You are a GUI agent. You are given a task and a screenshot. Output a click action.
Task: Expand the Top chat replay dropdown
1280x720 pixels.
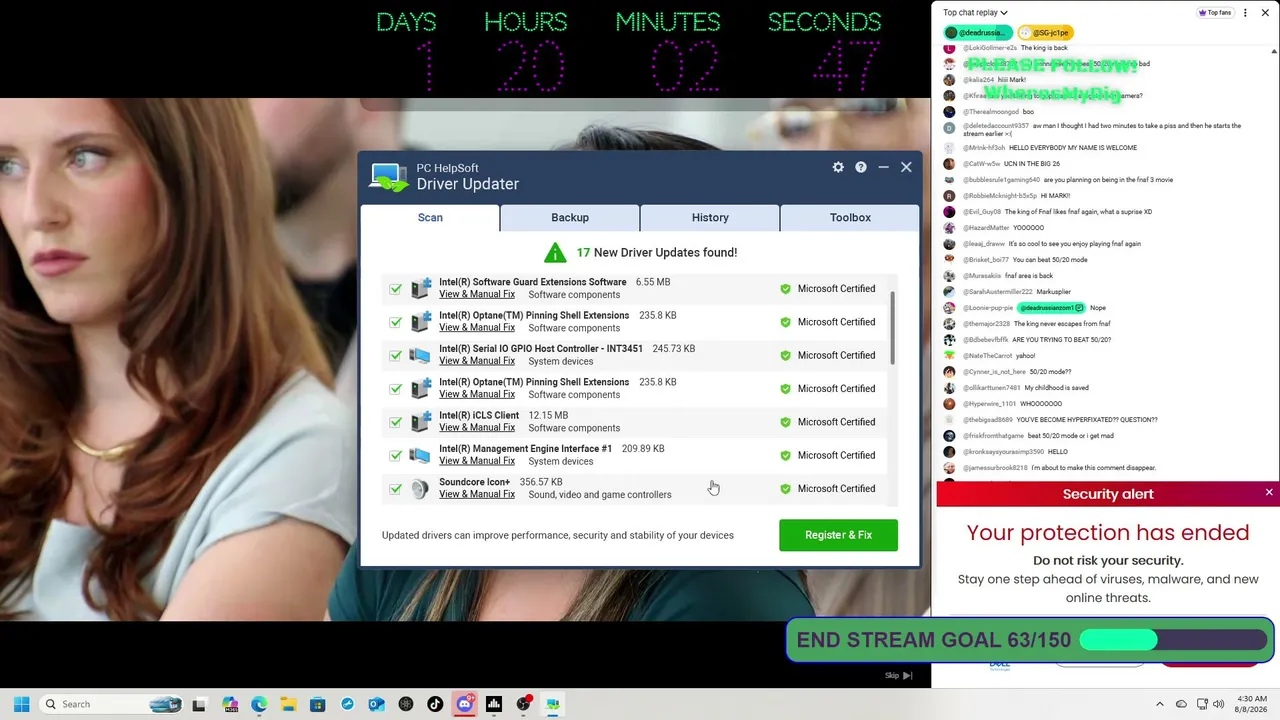click(x=975, y=13)
